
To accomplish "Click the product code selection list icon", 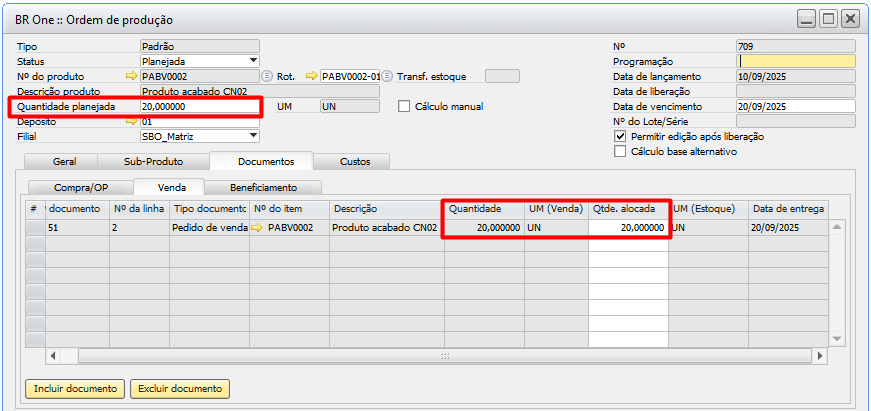I will click(267, 76).
